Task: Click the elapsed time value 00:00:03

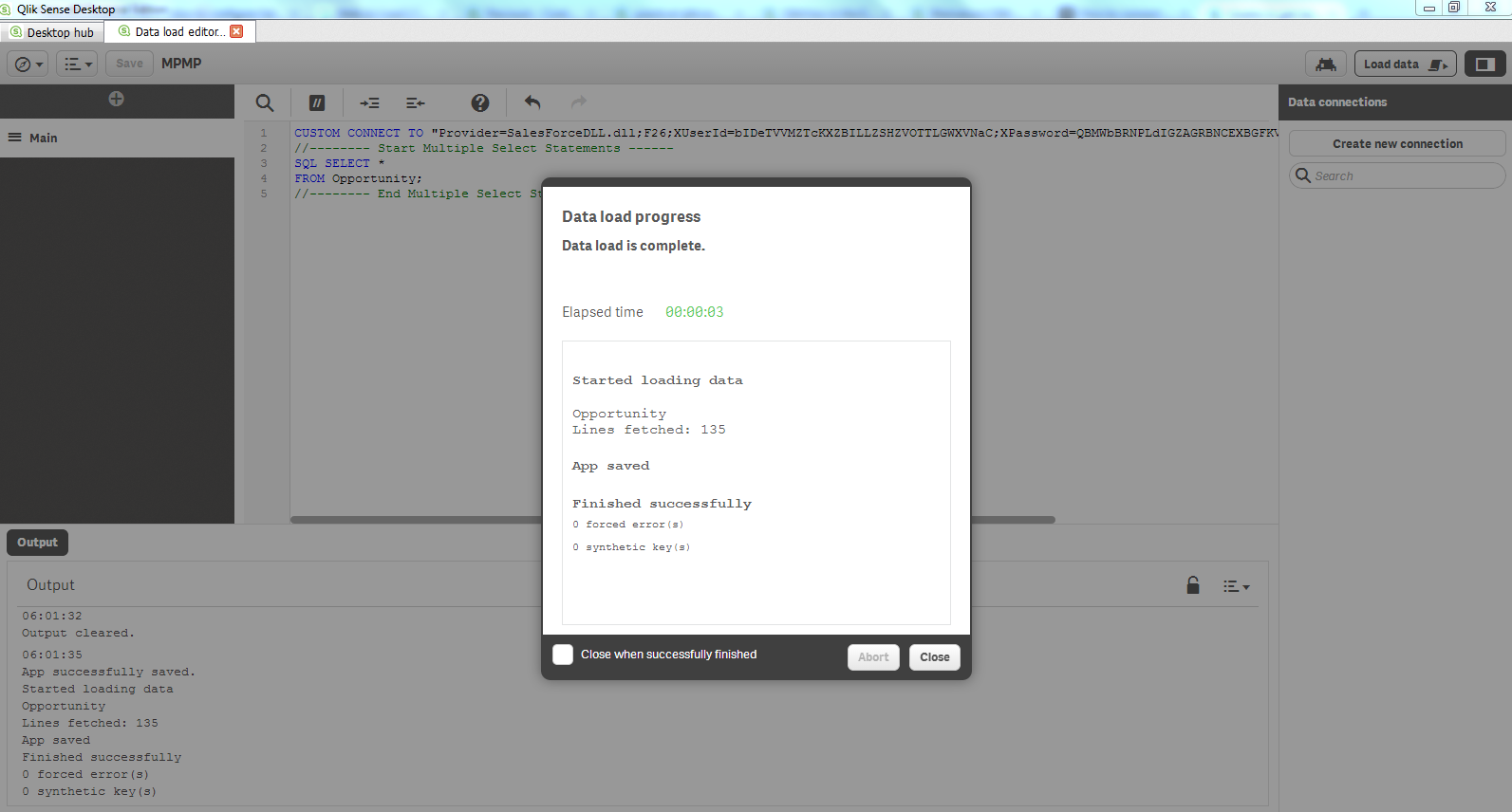Action: point(695,312)
